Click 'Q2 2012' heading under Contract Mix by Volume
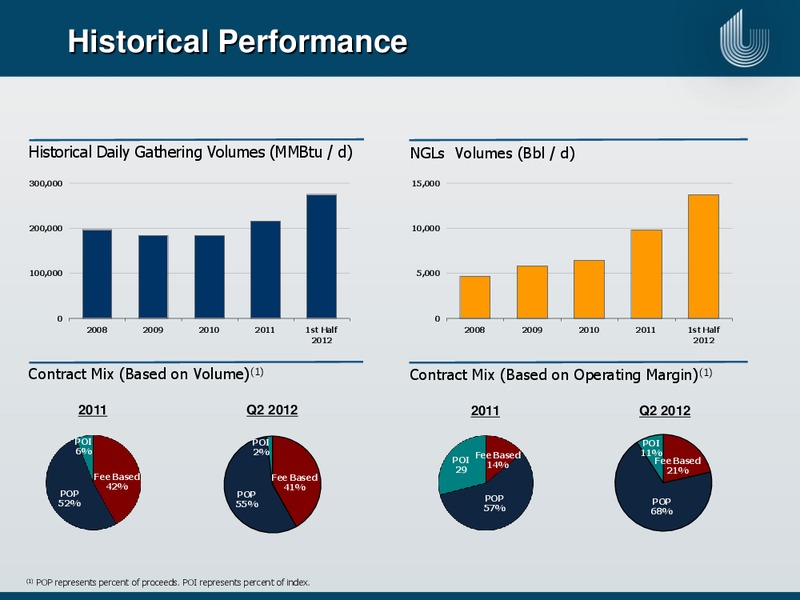 (x=272, y=410)
